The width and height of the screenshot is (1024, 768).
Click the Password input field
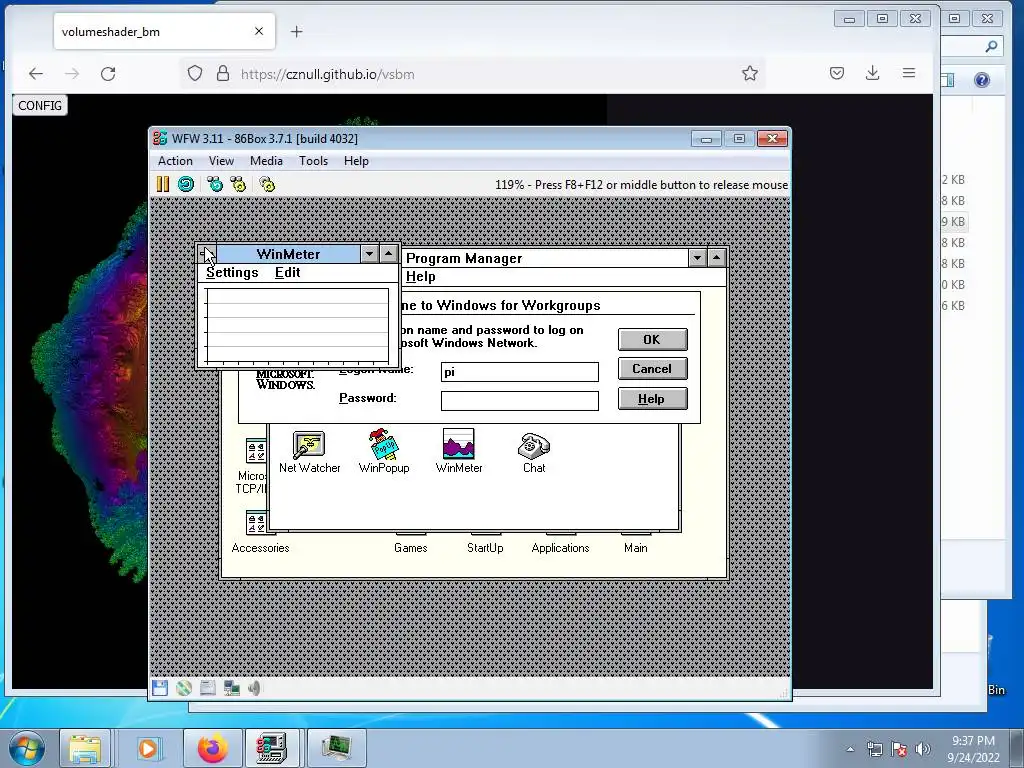click(x=520, y=400)
